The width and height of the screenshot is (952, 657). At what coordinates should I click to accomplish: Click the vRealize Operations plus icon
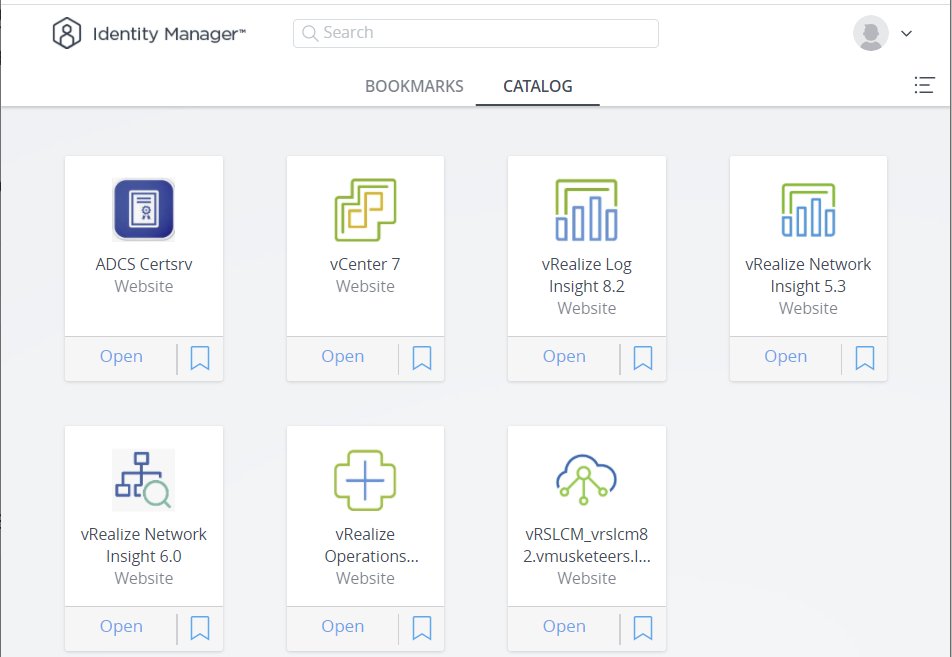pyautogui.click(x=365, y=480)
